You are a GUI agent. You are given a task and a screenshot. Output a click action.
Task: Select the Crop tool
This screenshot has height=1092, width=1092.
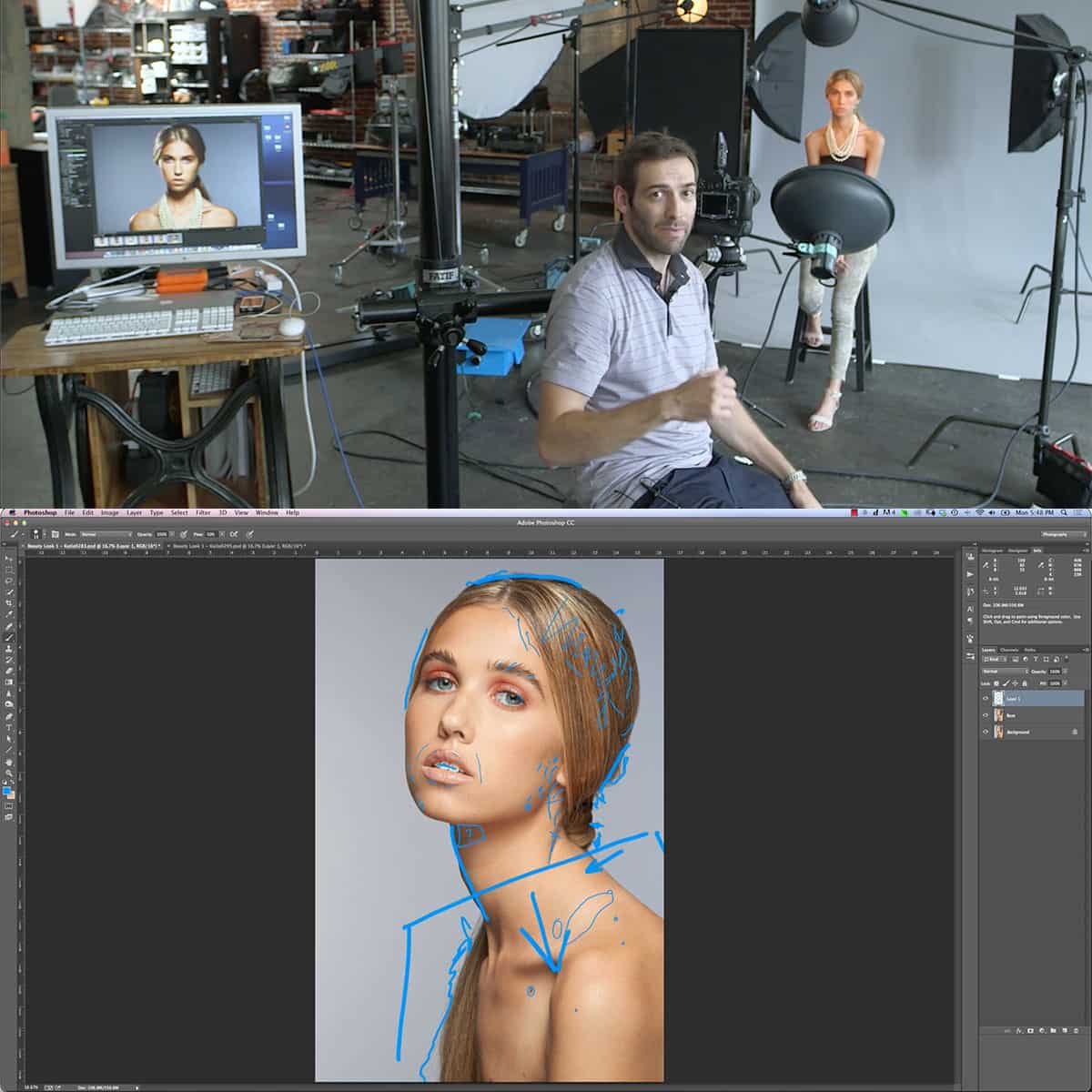click(9, 602)
